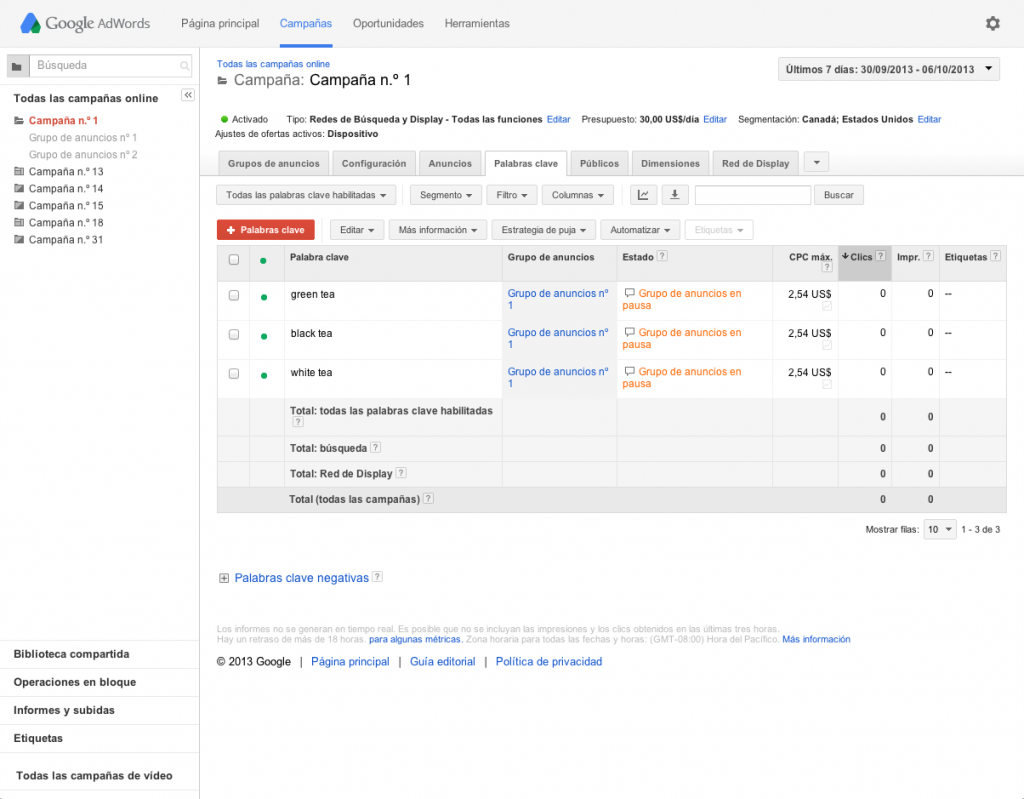Screen dimensions: 1024x799
Task: Open the settings gear menu
Action: 992,23
